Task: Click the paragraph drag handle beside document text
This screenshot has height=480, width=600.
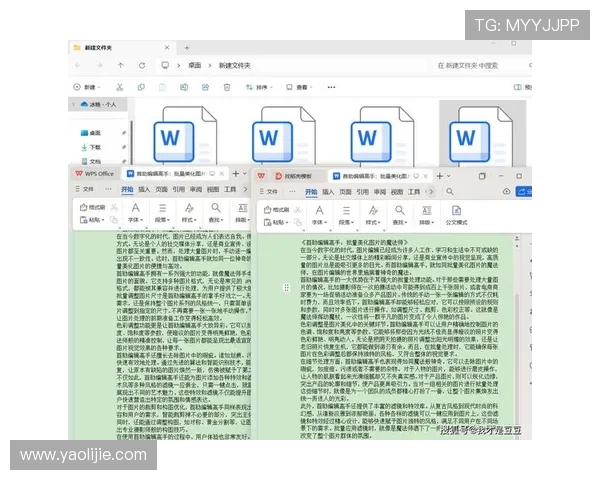Action: coord(286,288)
